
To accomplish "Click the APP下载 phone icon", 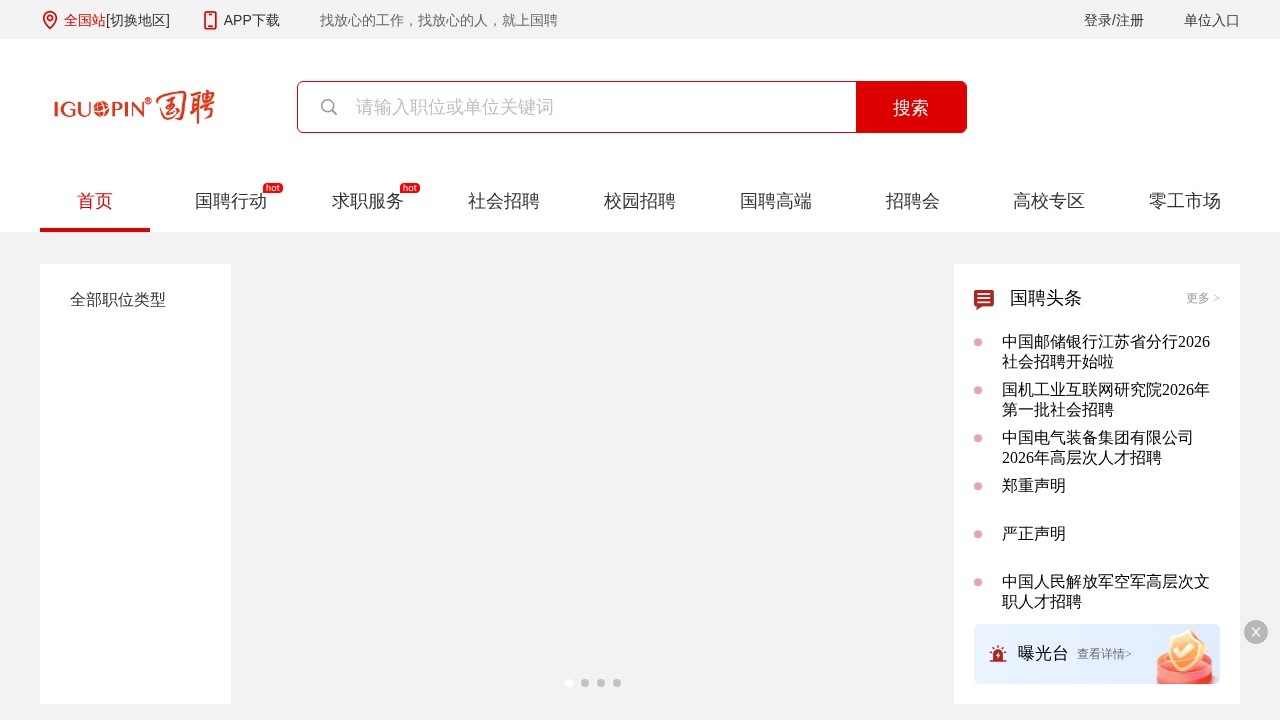I will [x=210, y=20].
